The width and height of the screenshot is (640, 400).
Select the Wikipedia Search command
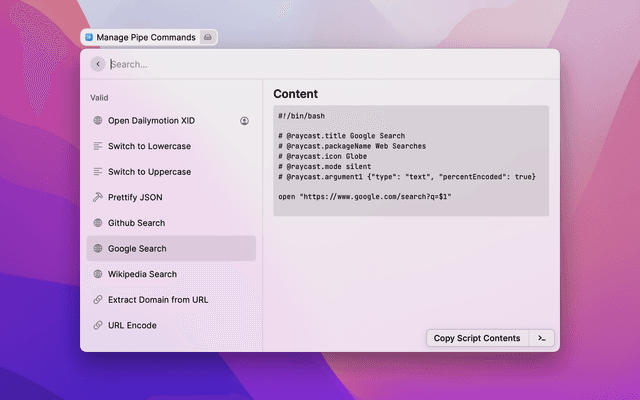pos(142,274)
